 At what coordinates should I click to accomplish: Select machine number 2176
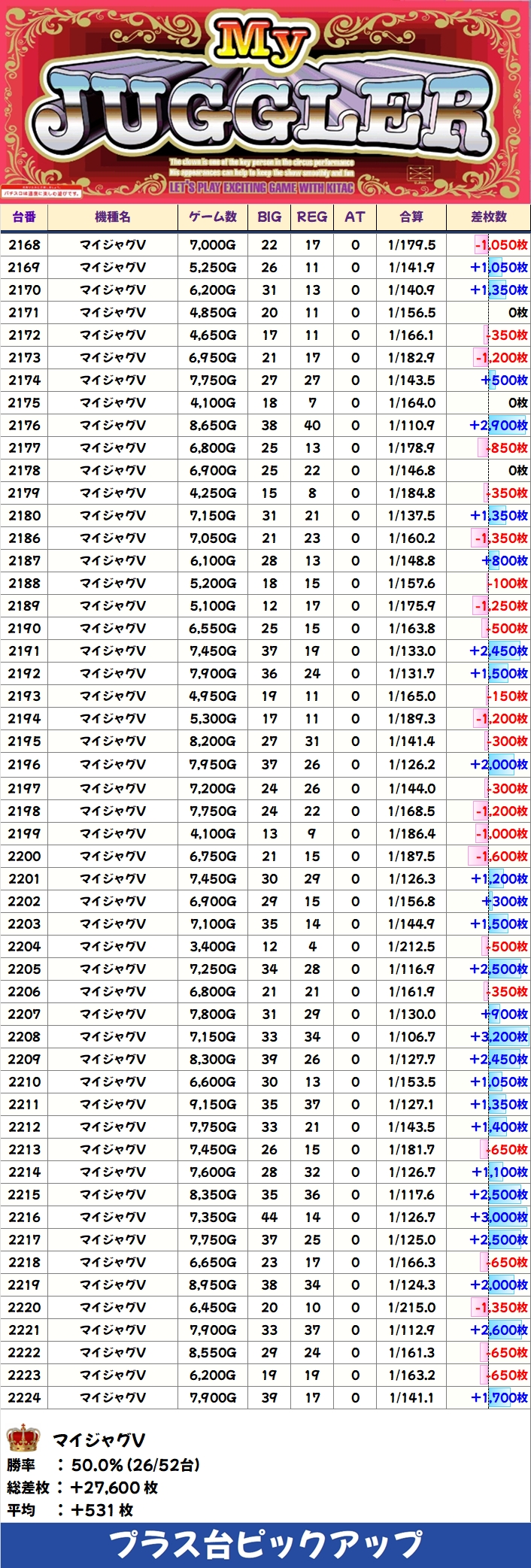(24, 425)
